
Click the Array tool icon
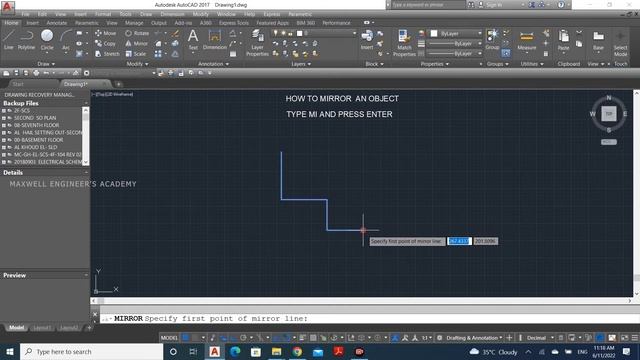click(x=158, y=53)
